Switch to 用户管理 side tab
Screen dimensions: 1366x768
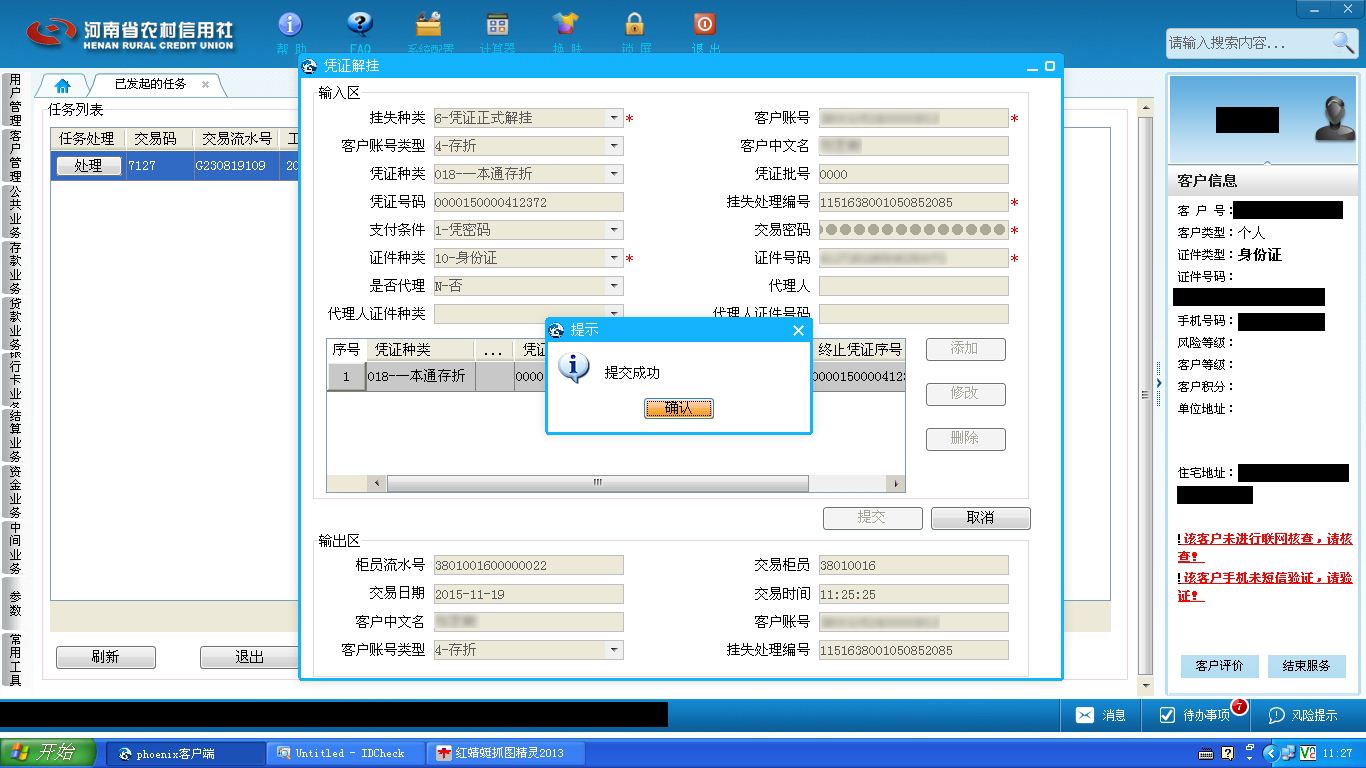click(15, 99)
